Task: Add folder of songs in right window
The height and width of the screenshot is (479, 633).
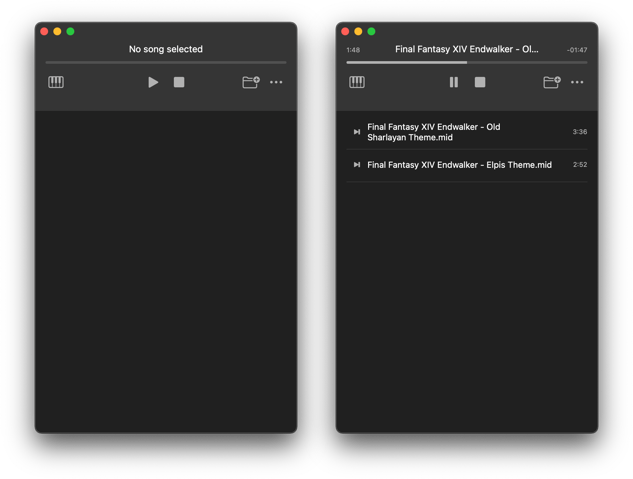Action: (x=552, y=82)
